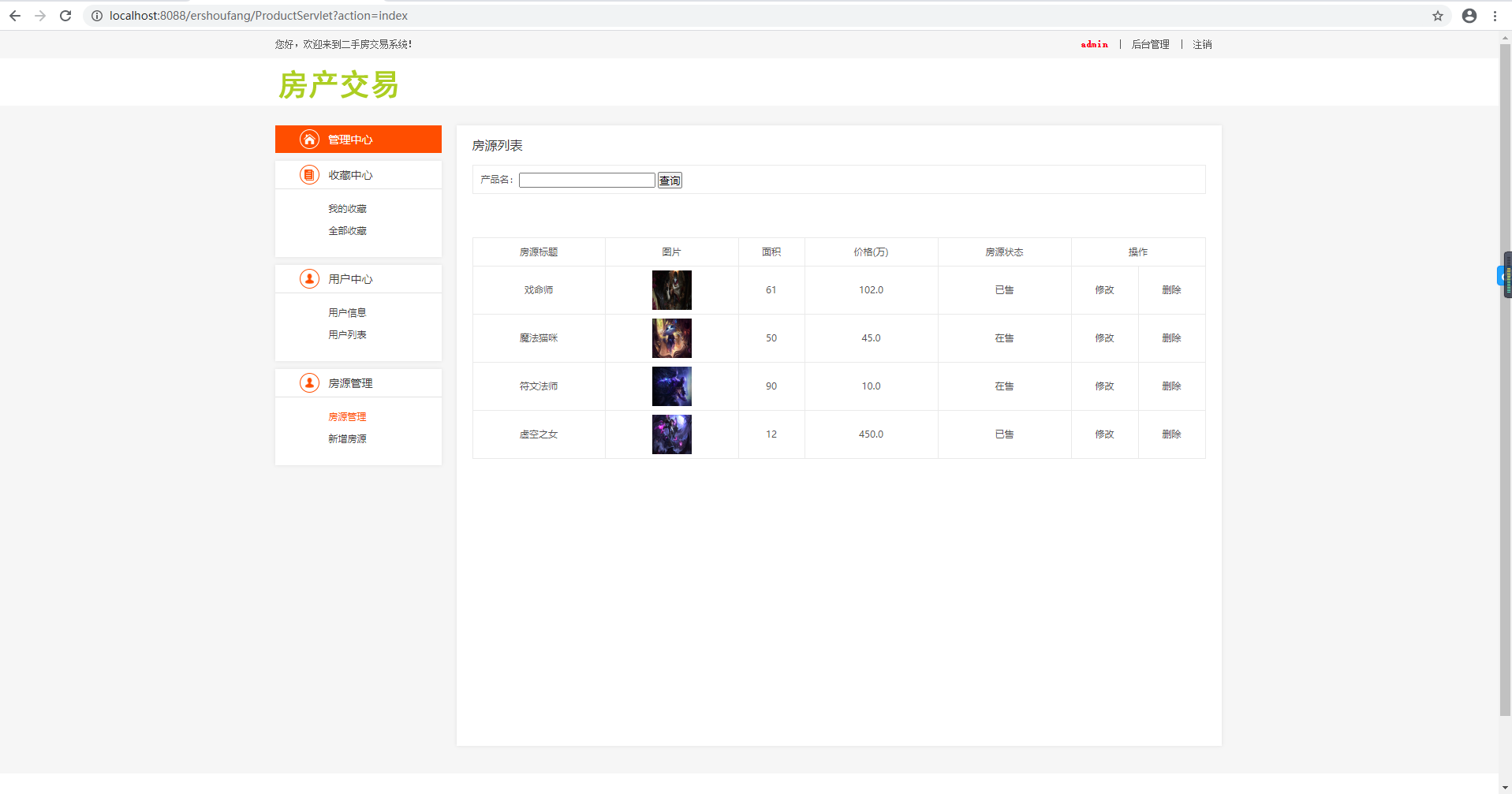
Task: Open 用户列表 in sidebar
Action: tap(347, 335)
